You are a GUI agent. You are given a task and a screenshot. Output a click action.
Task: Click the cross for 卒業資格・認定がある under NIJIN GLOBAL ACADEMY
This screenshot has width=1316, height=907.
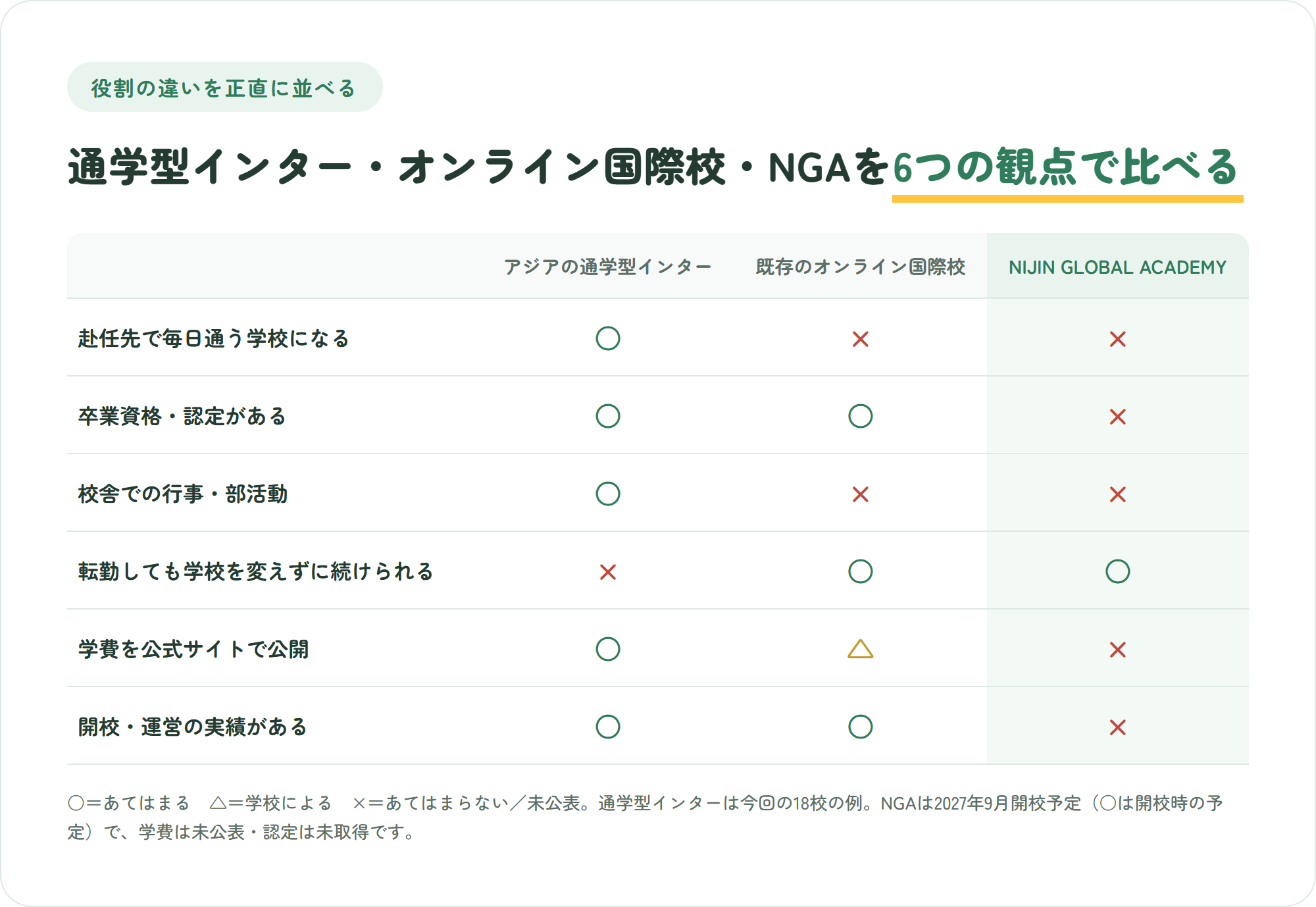pos(1118,417)
